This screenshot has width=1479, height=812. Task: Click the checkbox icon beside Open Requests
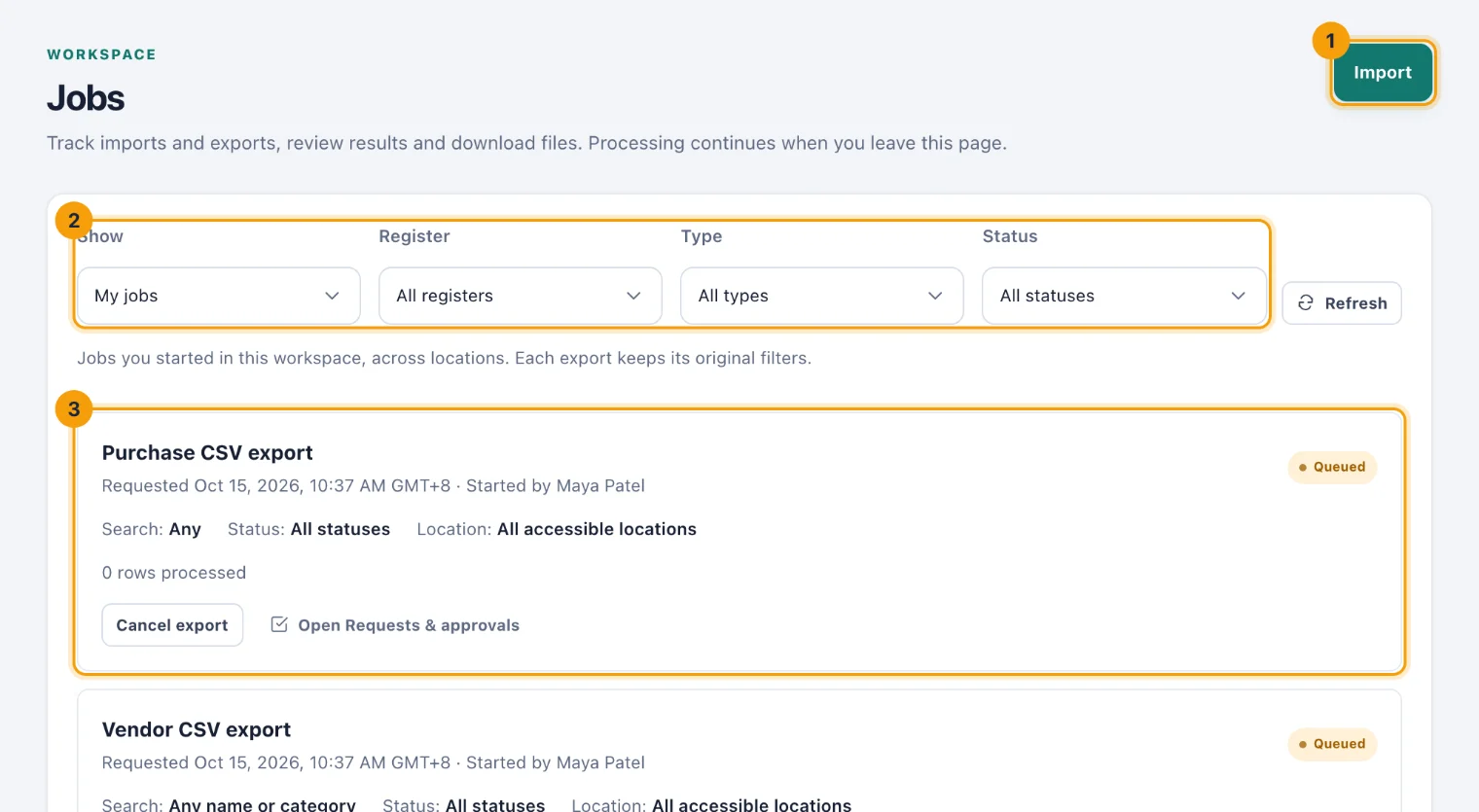[279, 624]
